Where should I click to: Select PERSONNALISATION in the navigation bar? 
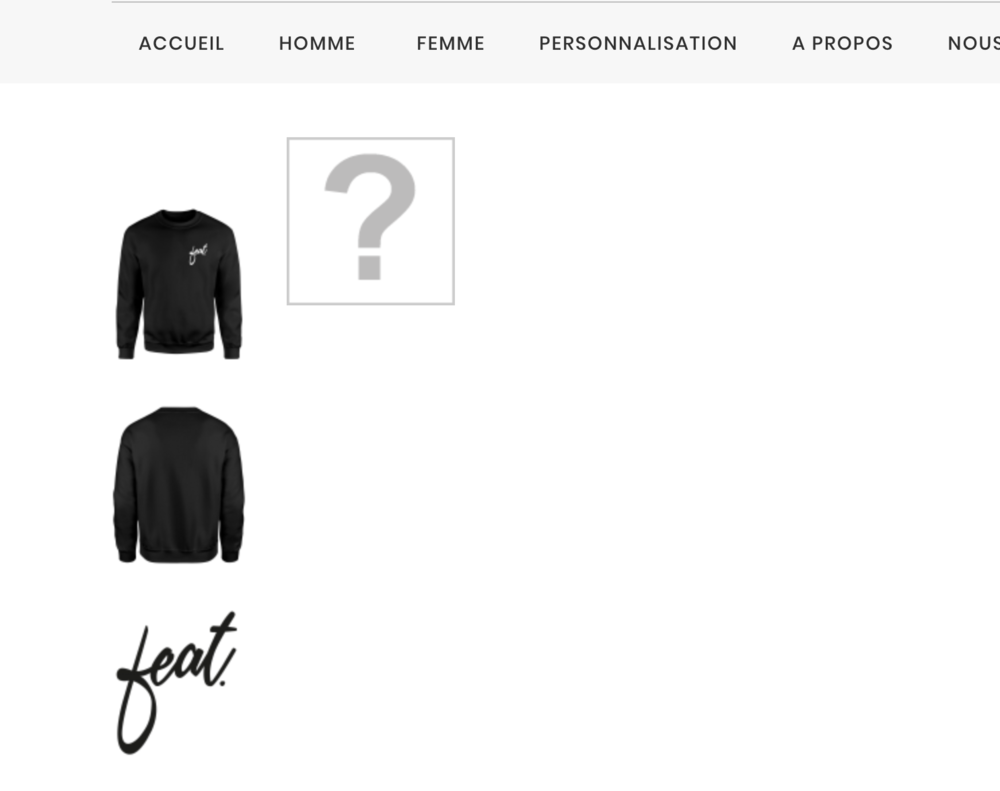(638, 43)
